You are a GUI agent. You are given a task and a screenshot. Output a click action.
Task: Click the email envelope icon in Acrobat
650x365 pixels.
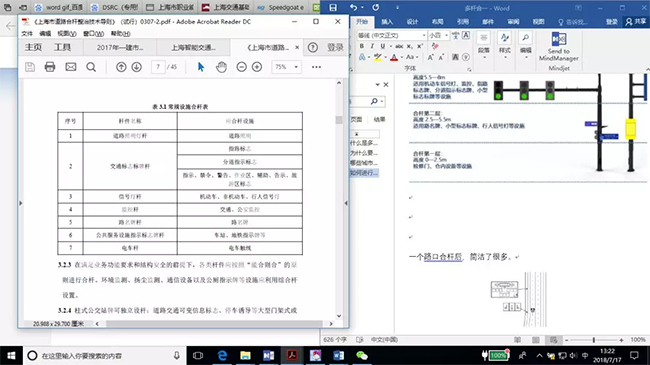pos(71,67)
